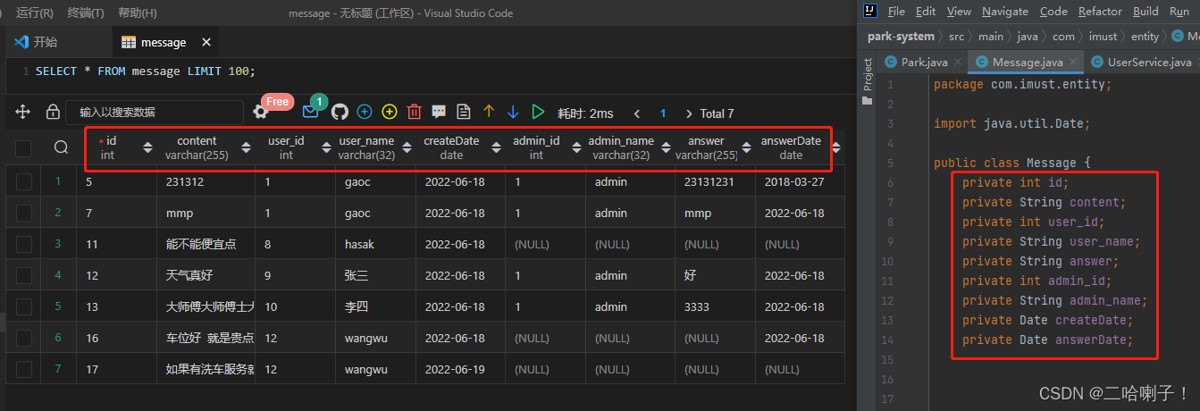The width and height of the screenshot is (1200, 411).
Task: Click the sort arrows on the id column
Action: click(148, 148)
